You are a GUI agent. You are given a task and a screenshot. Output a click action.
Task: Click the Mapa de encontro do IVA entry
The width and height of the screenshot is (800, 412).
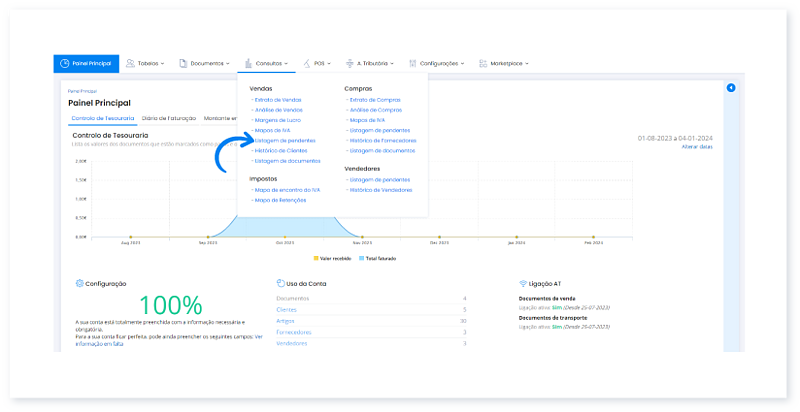point(286,189)
